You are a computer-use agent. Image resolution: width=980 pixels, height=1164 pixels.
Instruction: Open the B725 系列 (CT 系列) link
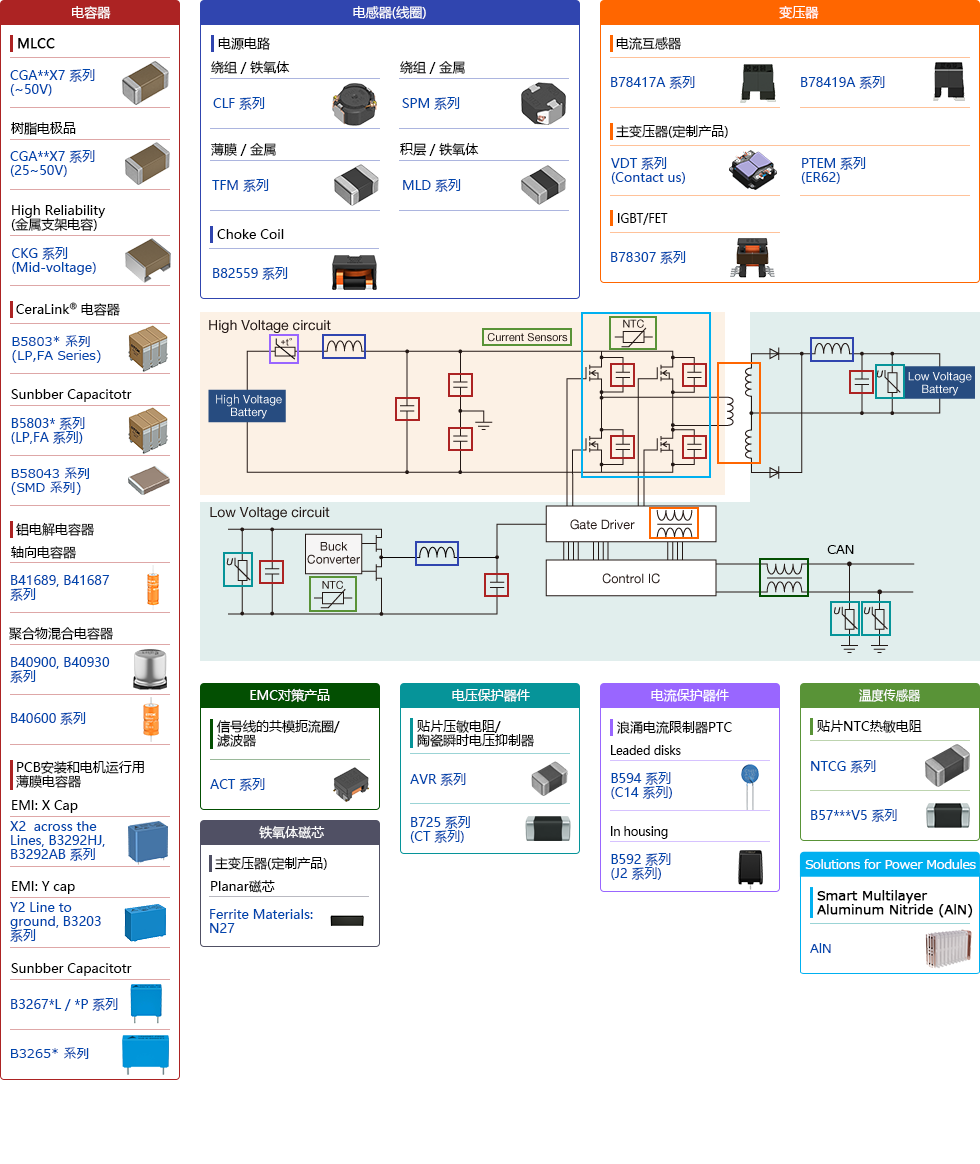[x=440, y=829]
